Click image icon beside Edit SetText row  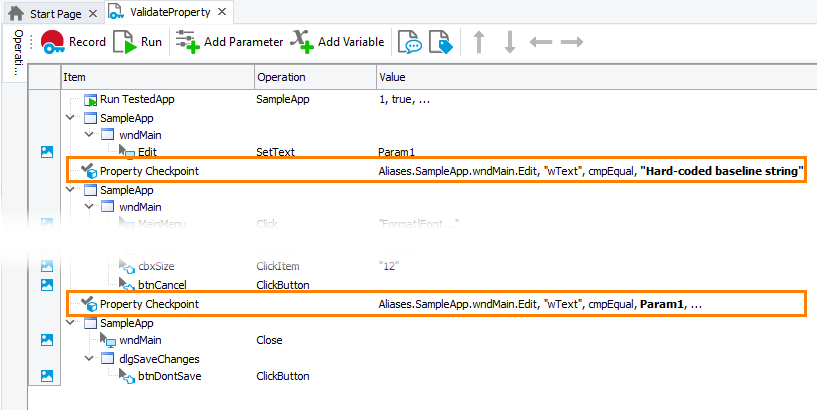click(46, 152)
